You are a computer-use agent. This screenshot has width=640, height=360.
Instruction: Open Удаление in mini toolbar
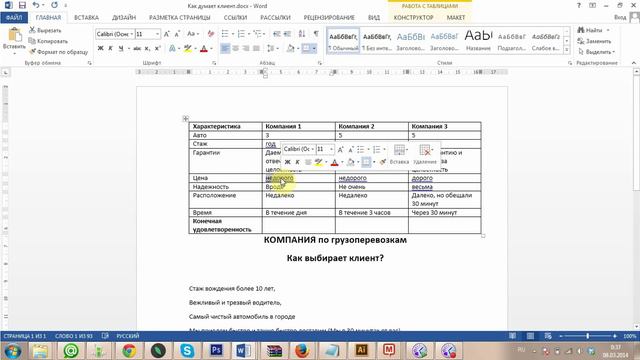(424, 154)
